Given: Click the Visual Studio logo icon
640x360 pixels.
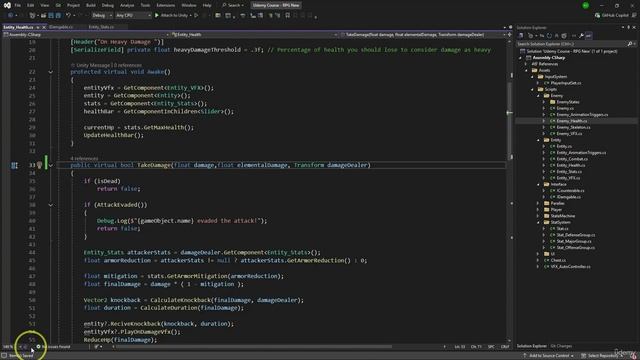Looking at the screenshot, I should pos(7,5).
